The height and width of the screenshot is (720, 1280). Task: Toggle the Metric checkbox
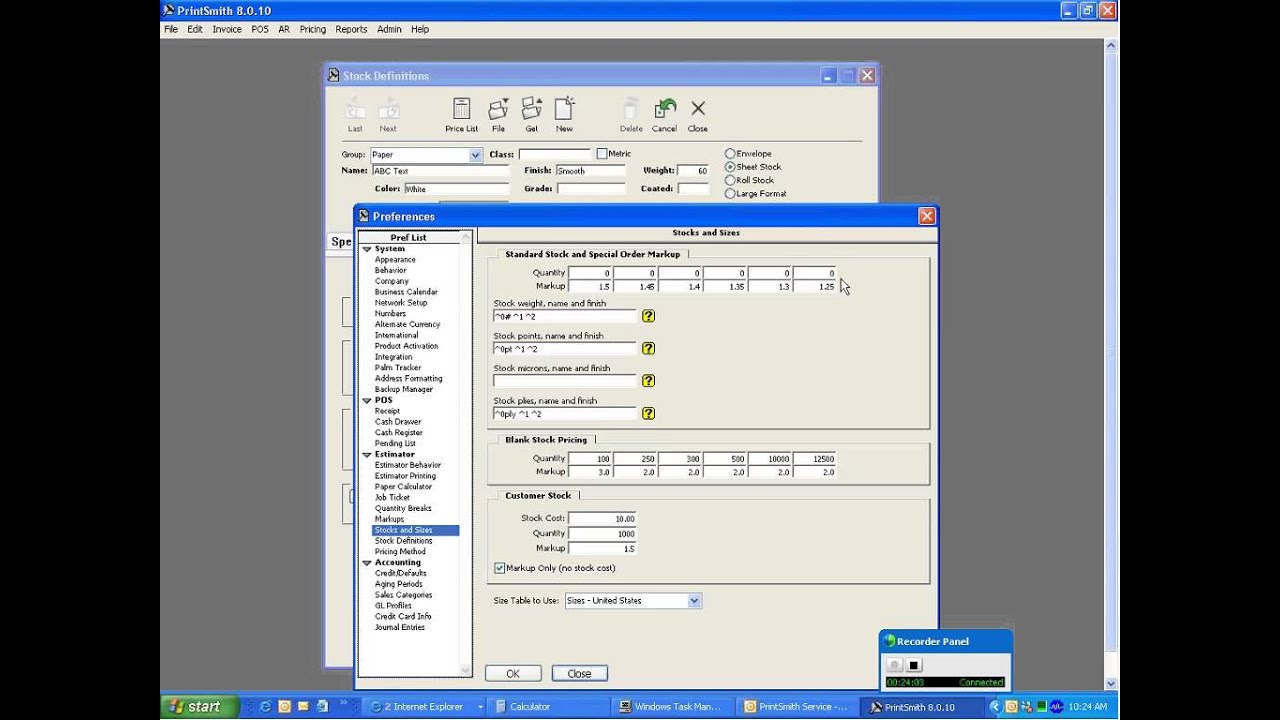[602, 154]
